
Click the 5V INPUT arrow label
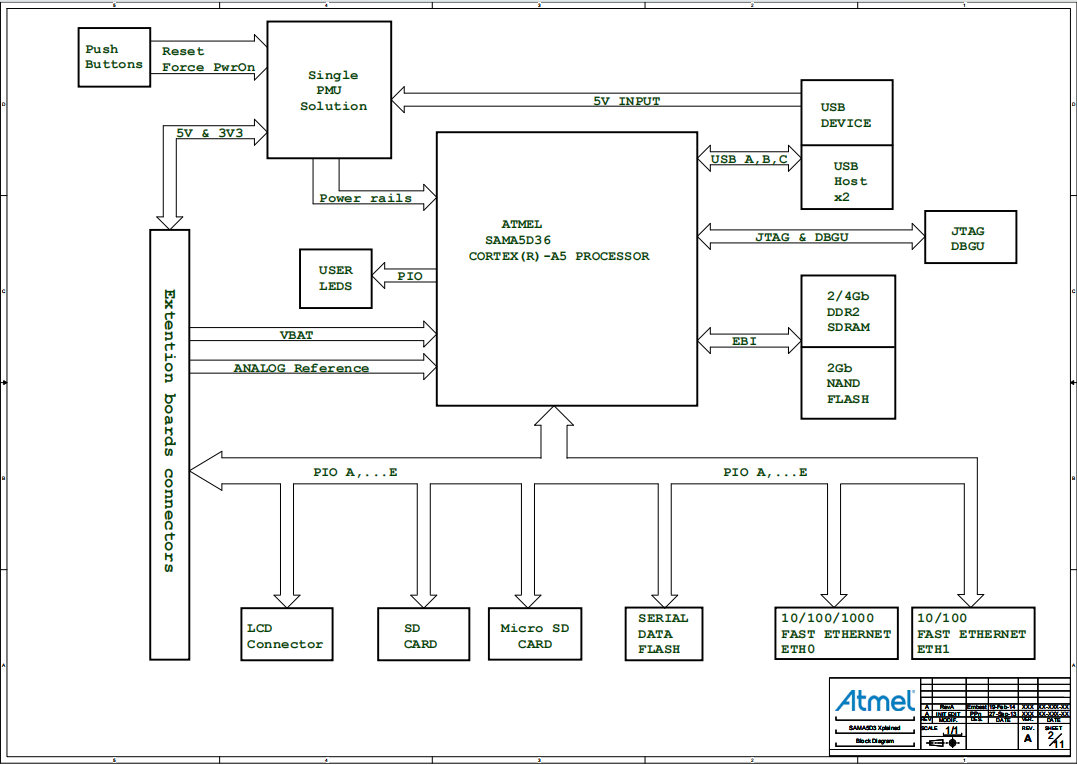626,102
